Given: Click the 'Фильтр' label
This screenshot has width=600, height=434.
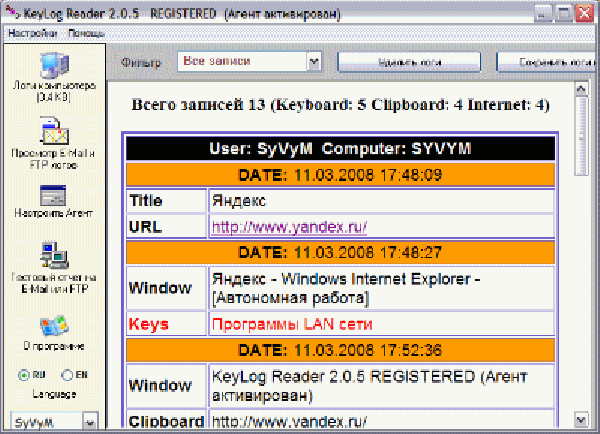Looking at the screenshot, I should point(141,62).
